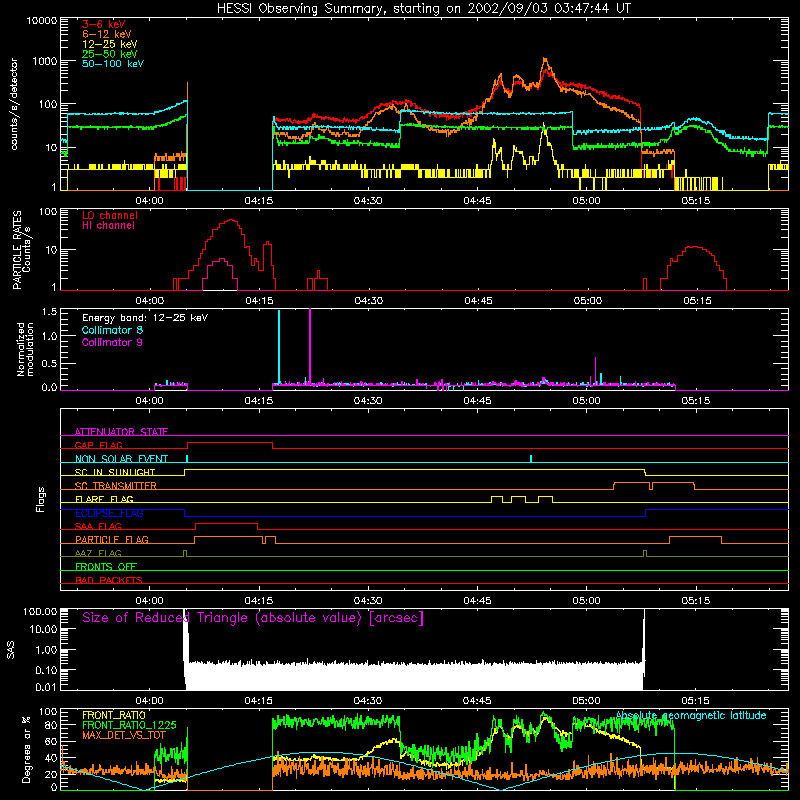This screenshot has height=800, width=800.
Task: Click the NON_SOLAR_EVENT flag label
Action: pyautogui.click(x=121, y=459)
